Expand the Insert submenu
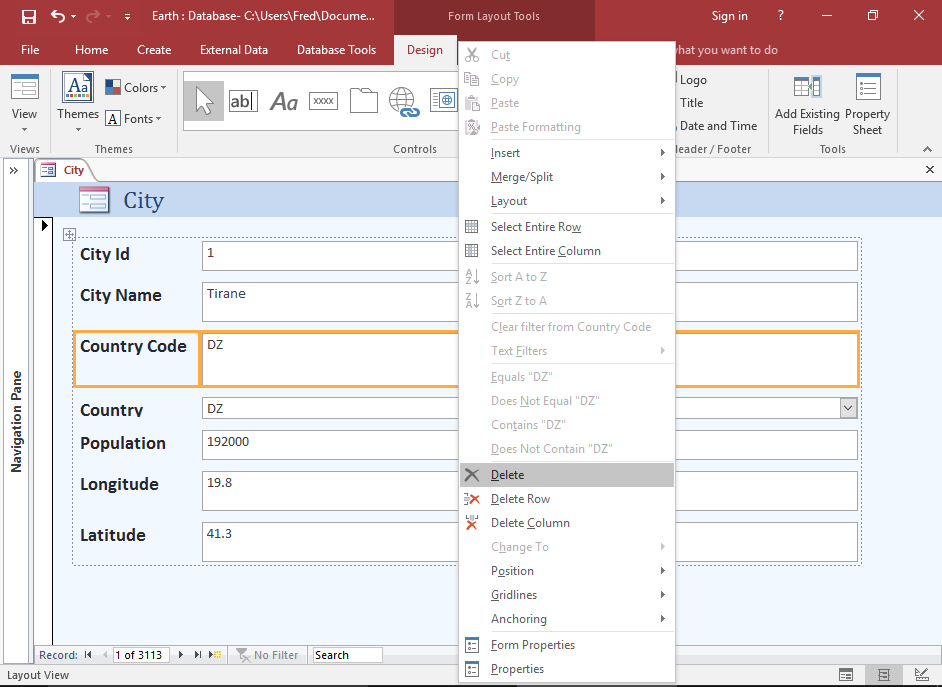 coord(567,153)
